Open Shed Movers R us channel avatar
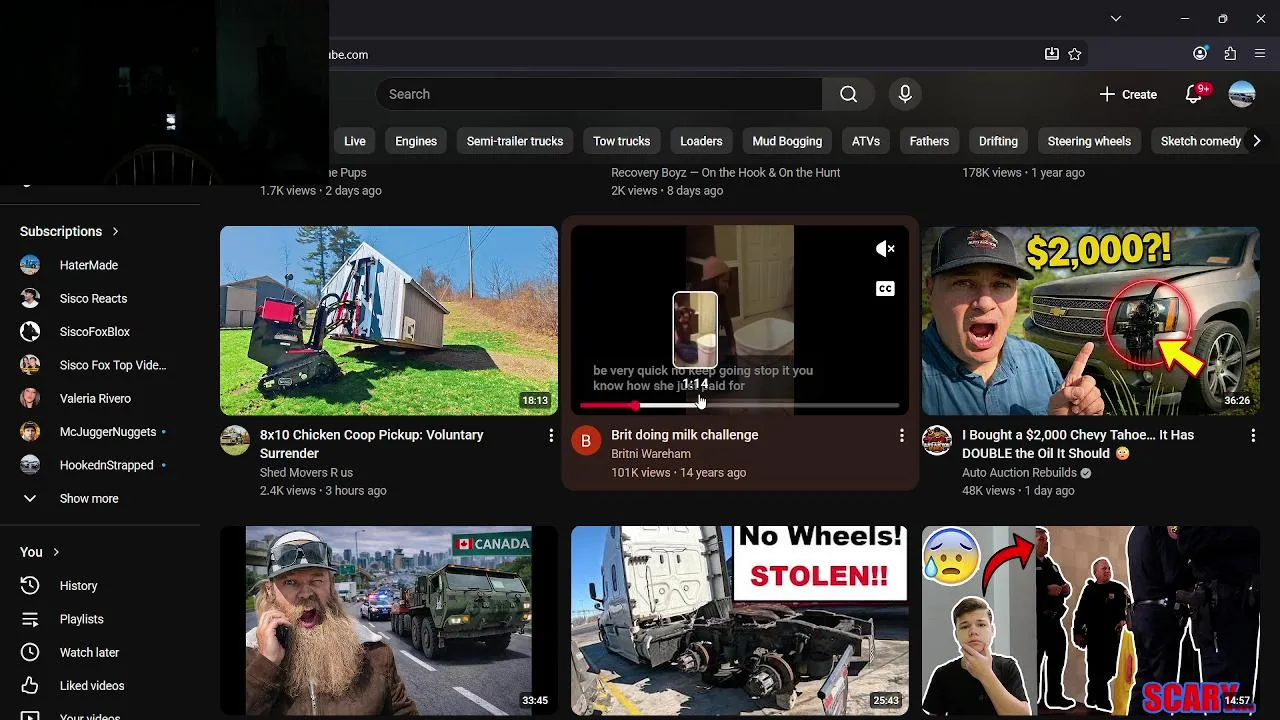Viewport: 1280px width, 720px height. click(235, 440)
